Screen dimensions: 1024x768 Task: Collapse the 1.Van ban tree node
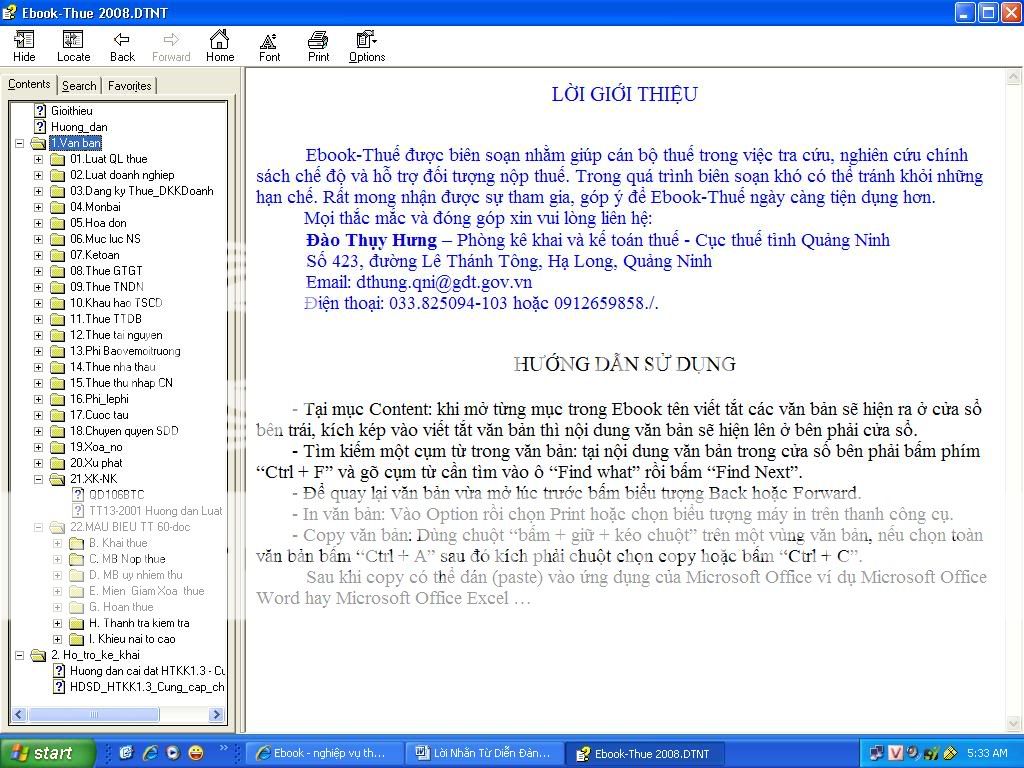pyautogui.click(x=21, y=143)
